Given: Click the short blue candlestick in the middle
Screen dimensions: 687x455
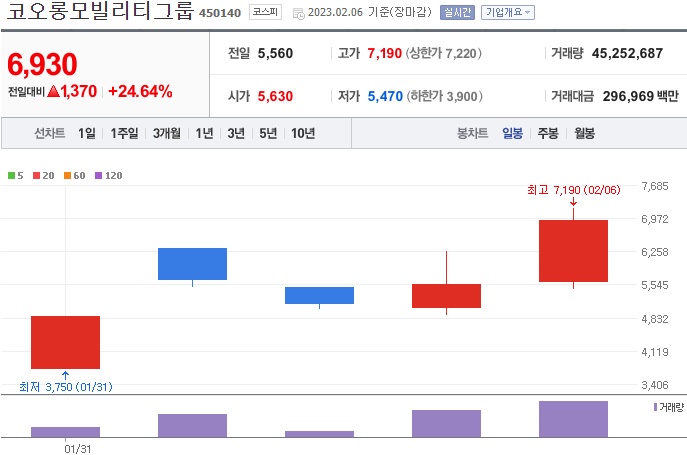Looking at the screenshot, I should pos(319,295).
